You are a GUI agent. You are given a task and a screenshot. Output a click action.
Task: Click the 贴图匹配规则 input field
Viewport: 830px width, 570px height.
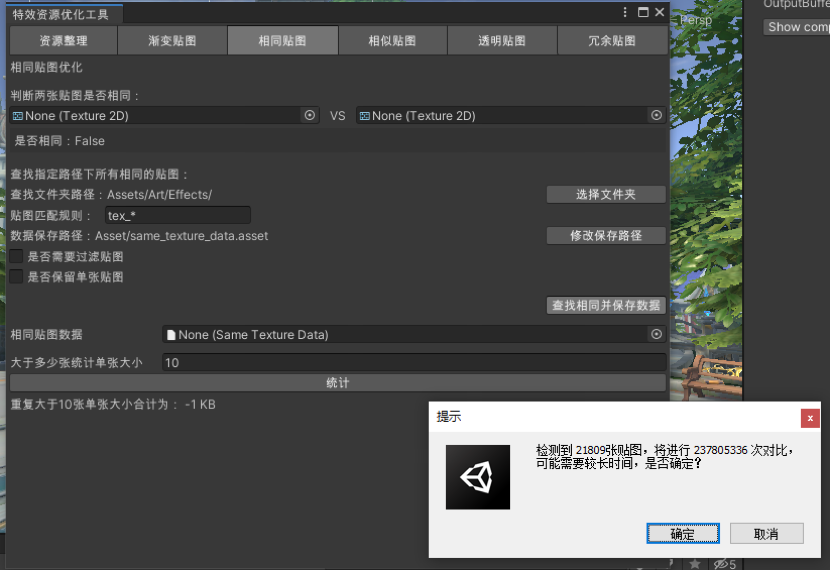tap(178, 215)
